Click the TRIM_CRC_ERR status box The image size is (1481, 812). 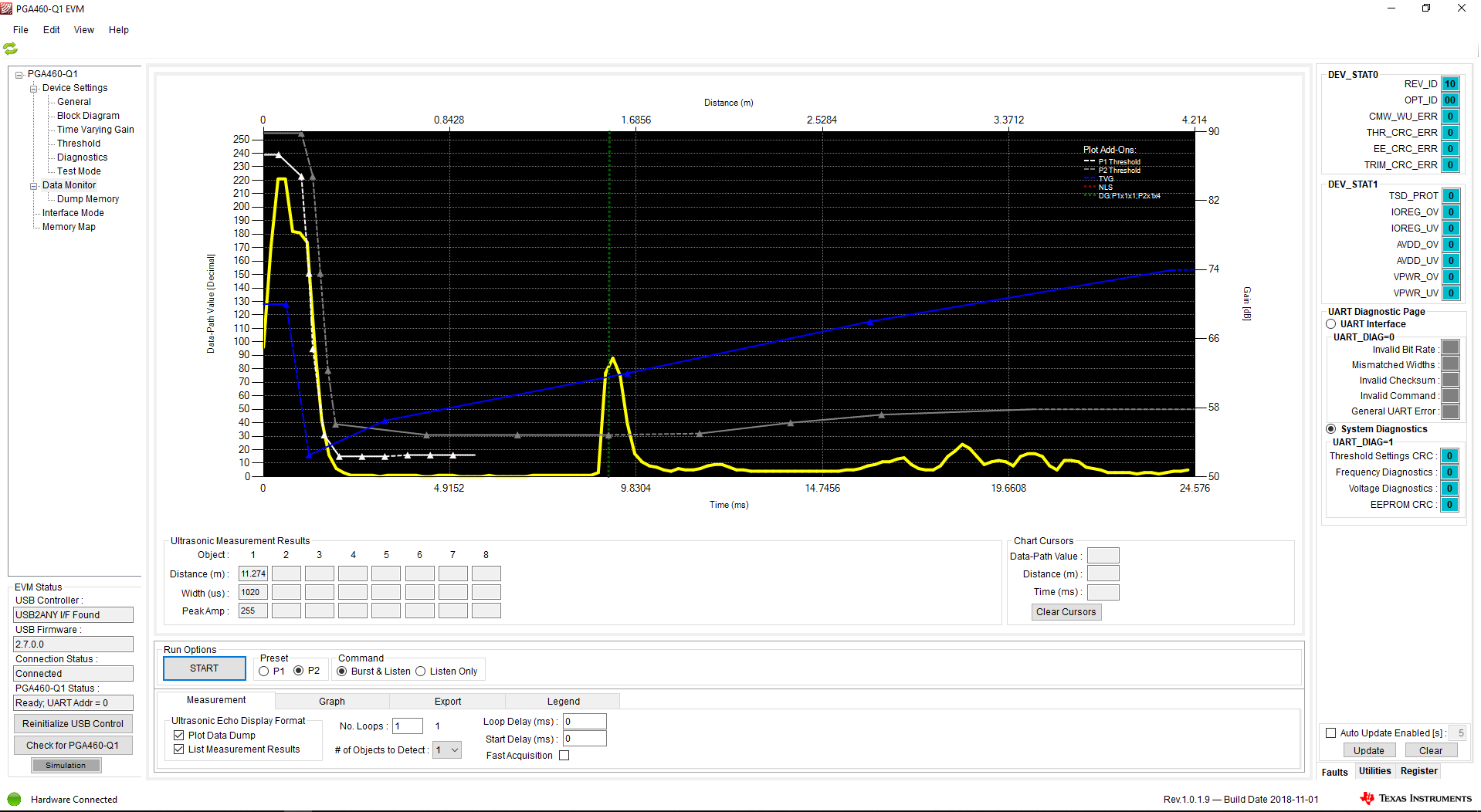coord(1450,165)
